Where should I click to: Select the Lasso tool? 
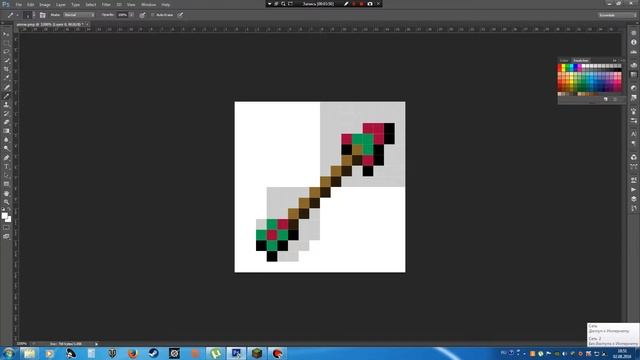6,52
